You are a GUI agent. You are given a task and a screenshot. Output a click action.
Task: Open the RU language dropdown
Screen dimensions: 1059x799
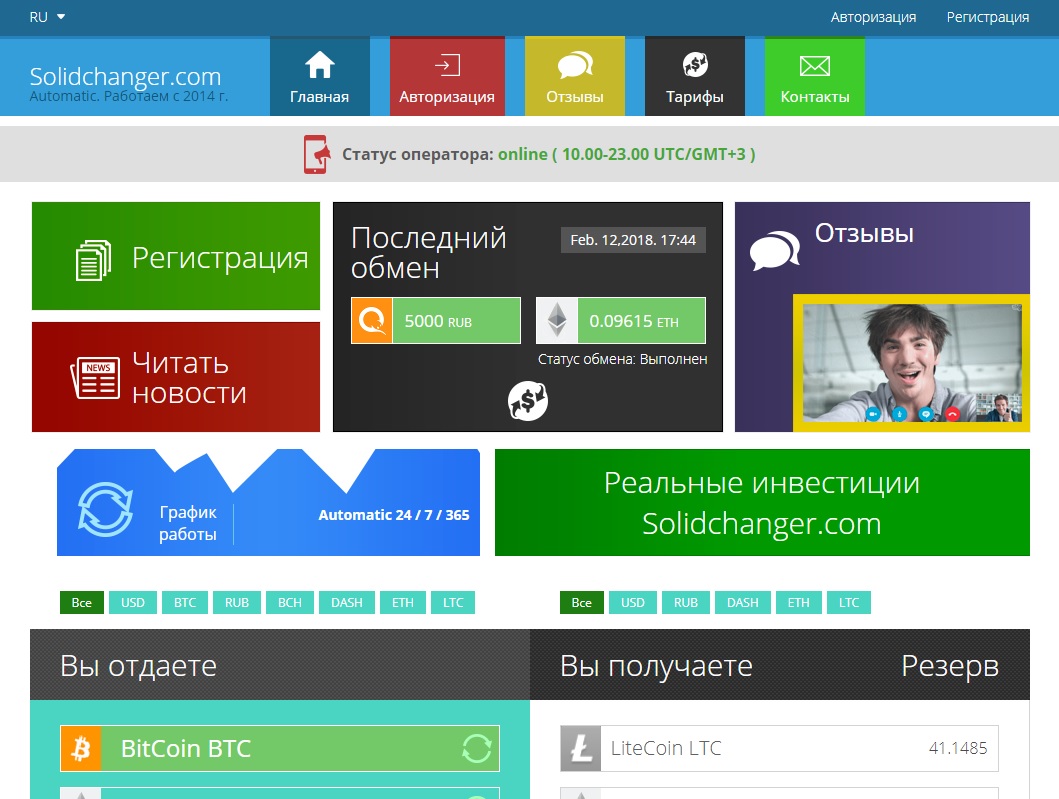pos(47,17)
